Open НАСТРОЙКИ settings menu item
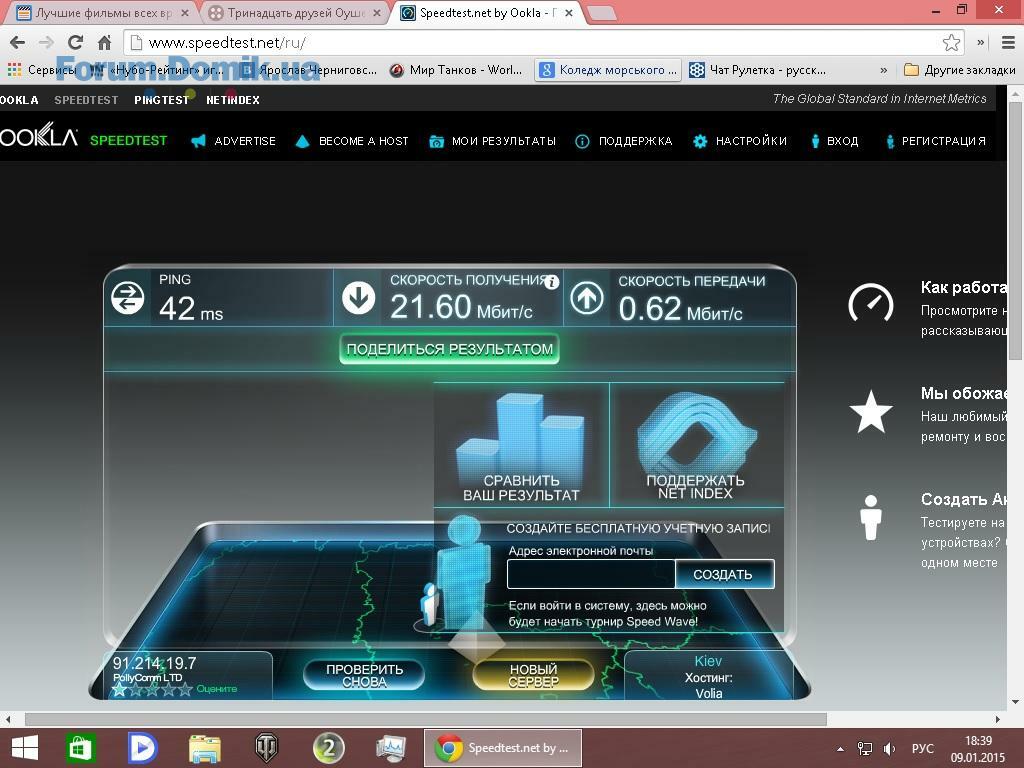The height and width of the screenshot is (768, 1024). [x=740, y=141]
